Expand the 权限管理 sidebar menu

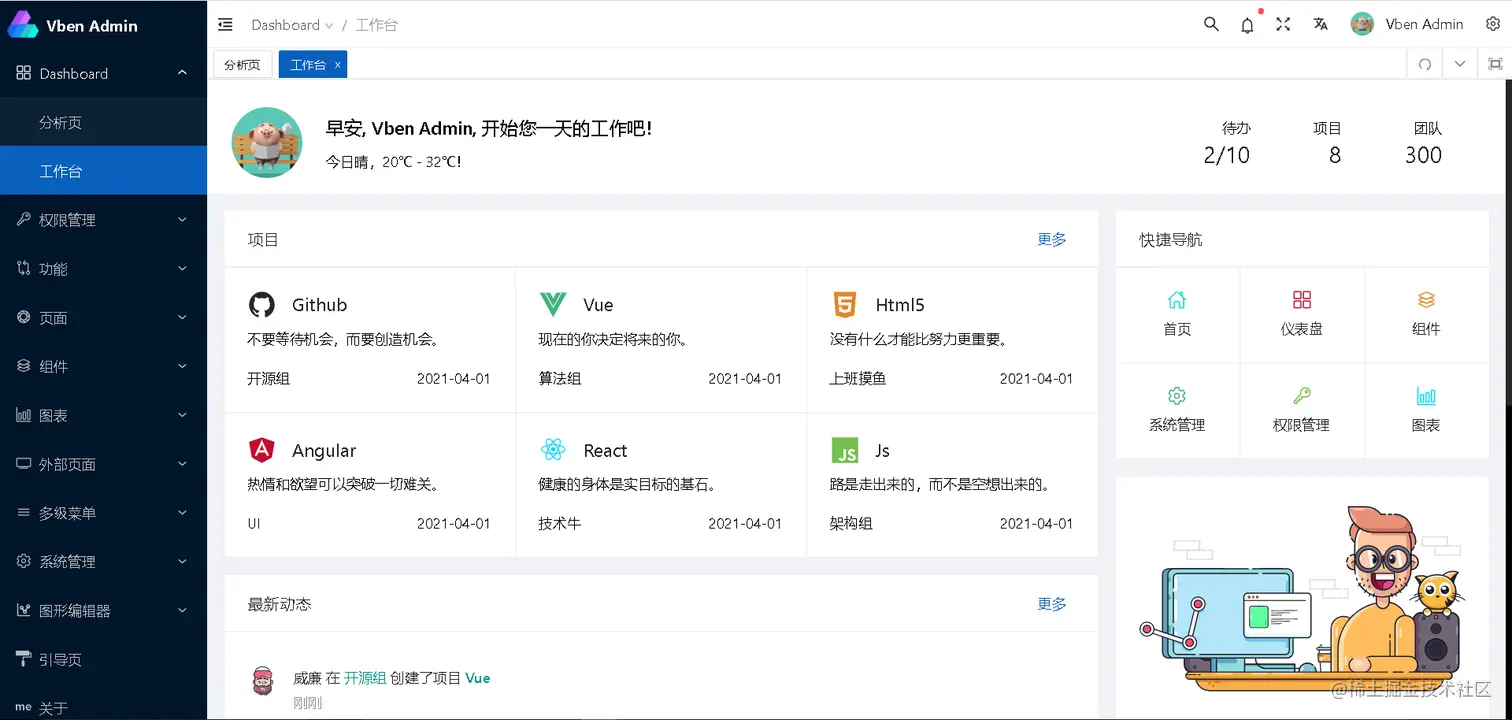pyautogui.click(x=104, y=220)
